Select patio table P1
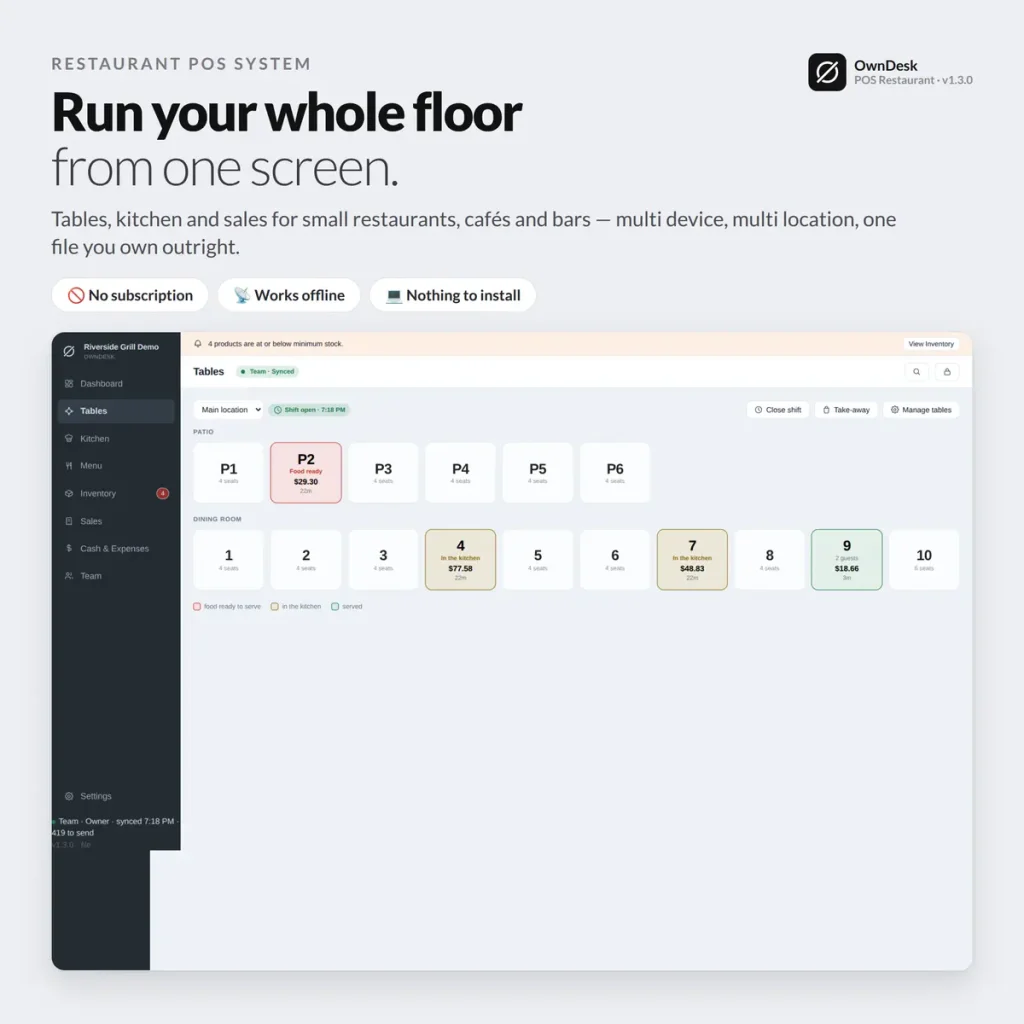Image resolution: width=1024 pixels, height=1024 pixels. [x=229, y=473]
